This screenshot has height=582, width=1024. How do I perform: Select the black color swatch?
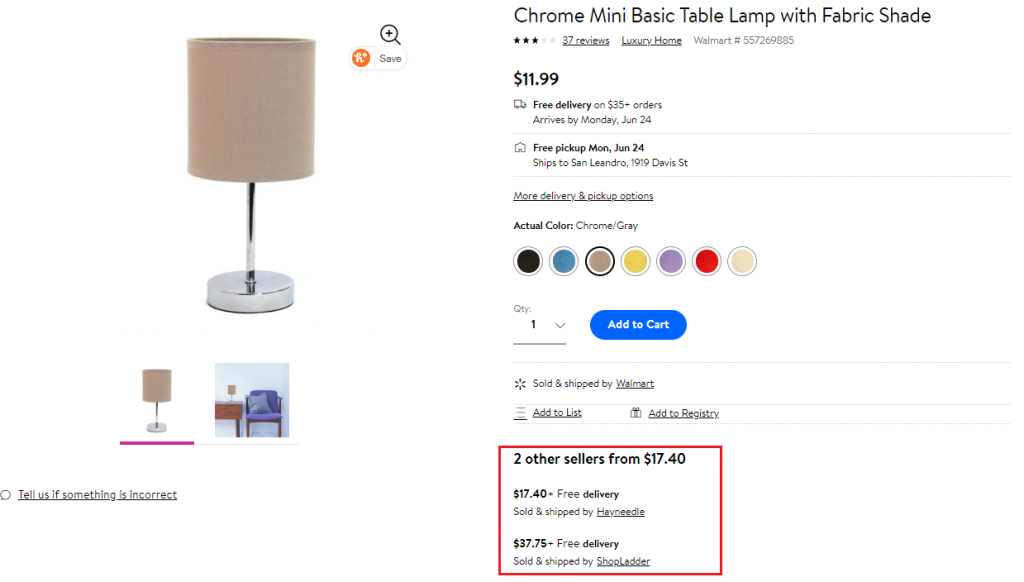pyautogui.click(x=528, y=262)
